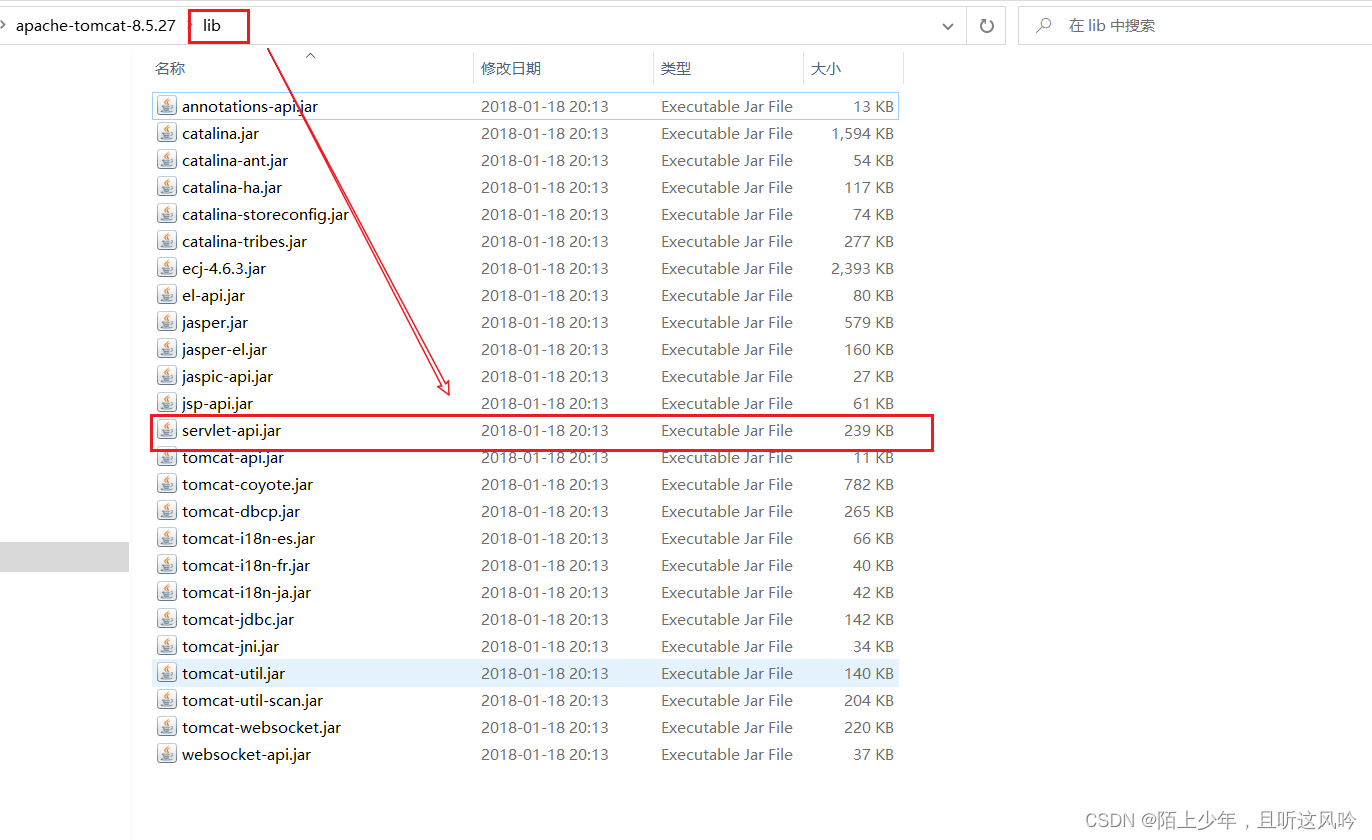Select the file name servlet-api.jar
The width and height of the screenshot is (1372, 840).
coord(231,430)
